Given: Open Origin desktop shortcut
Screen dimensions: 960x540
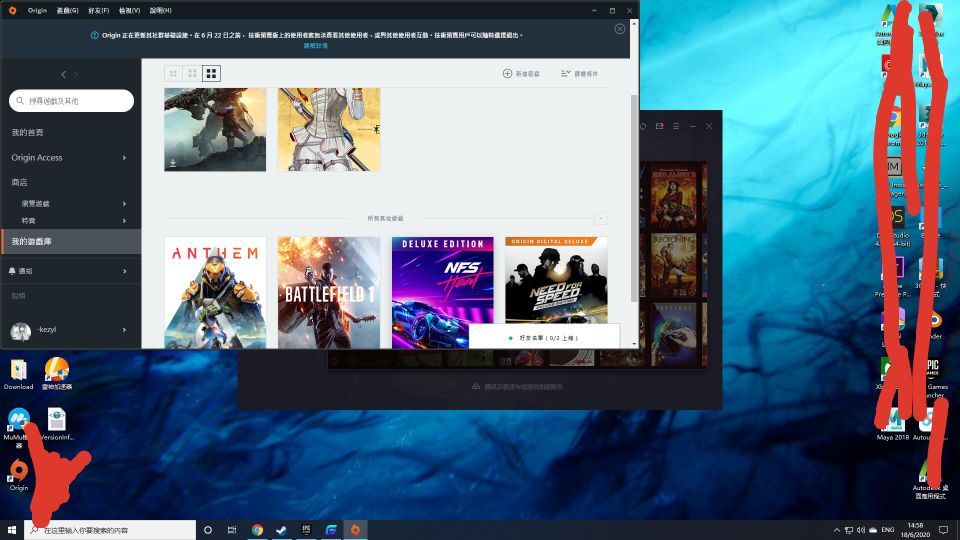Looking at the screenshot, I should pyautogui.click(x=19, y=476).
